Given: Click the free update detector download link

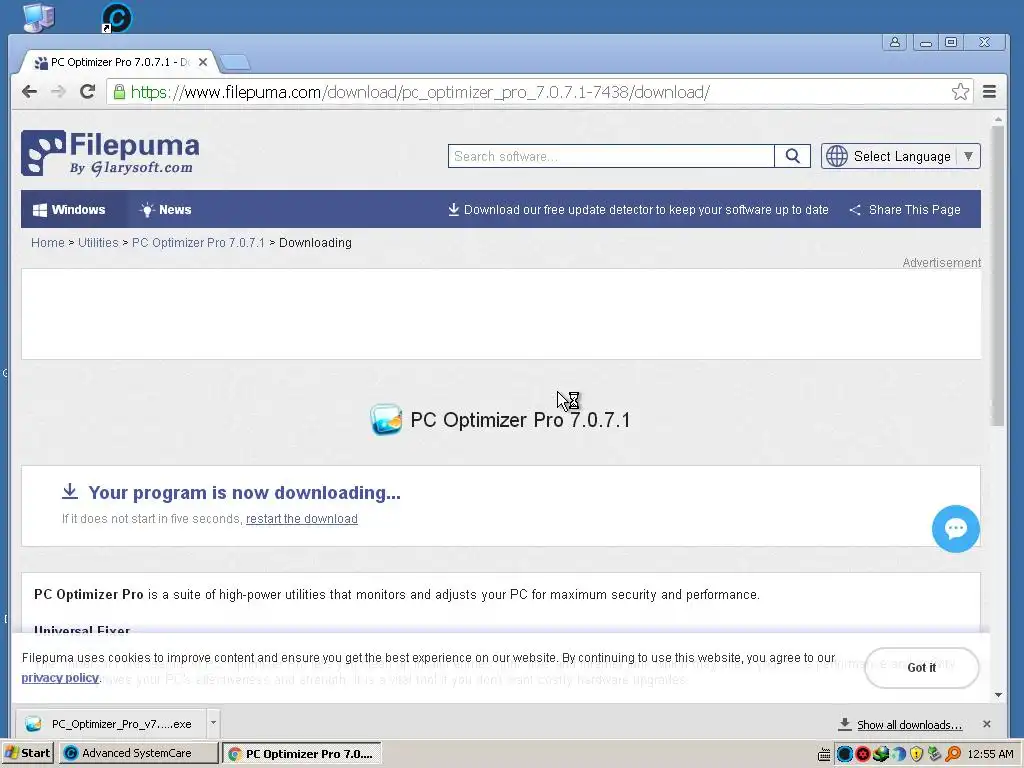Looking at the screenshot, I should coord(638,210).
